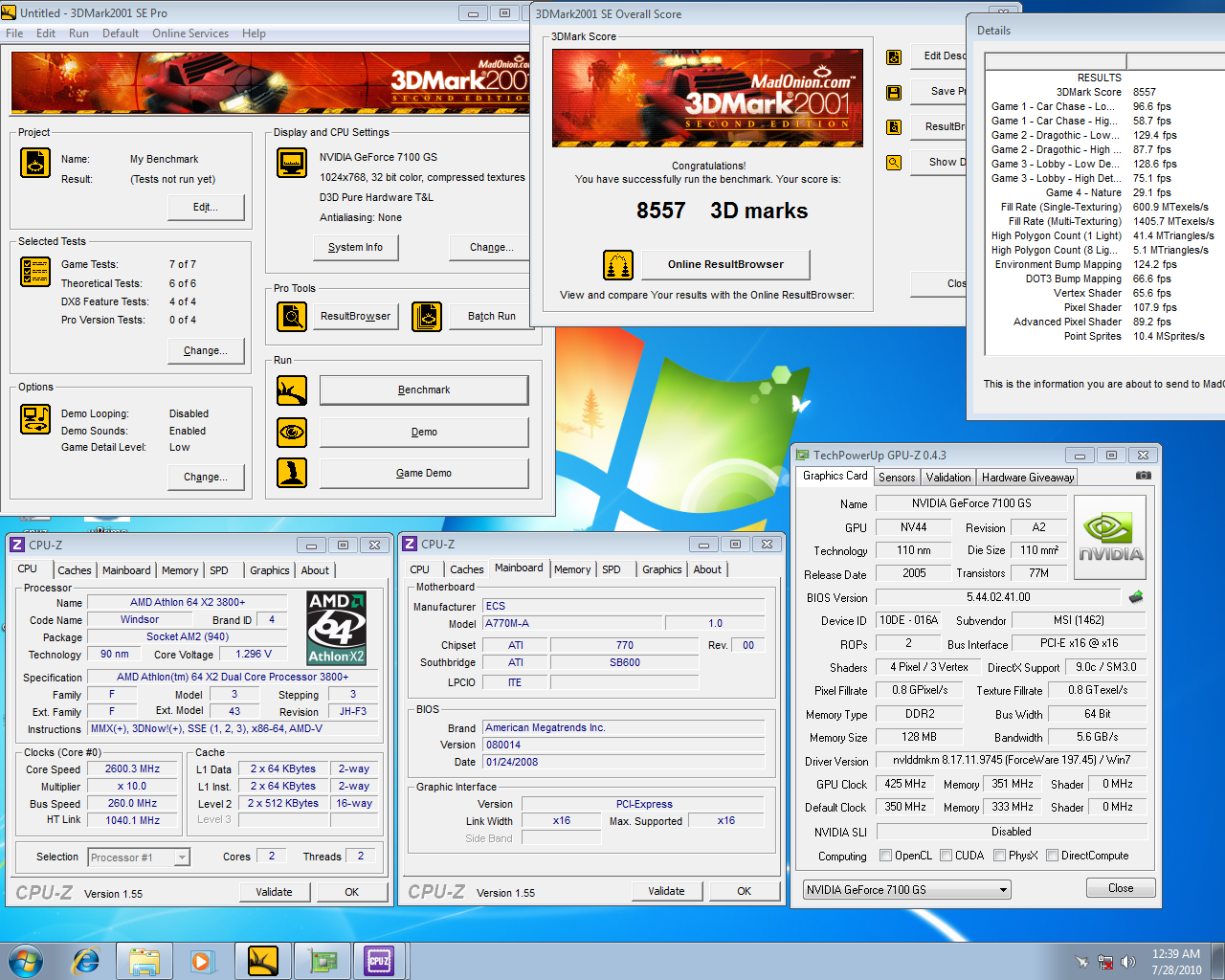1225x980 pixels.
Task: Click the Online ResultBrowser icon in score window
Action: pos(618,265)
